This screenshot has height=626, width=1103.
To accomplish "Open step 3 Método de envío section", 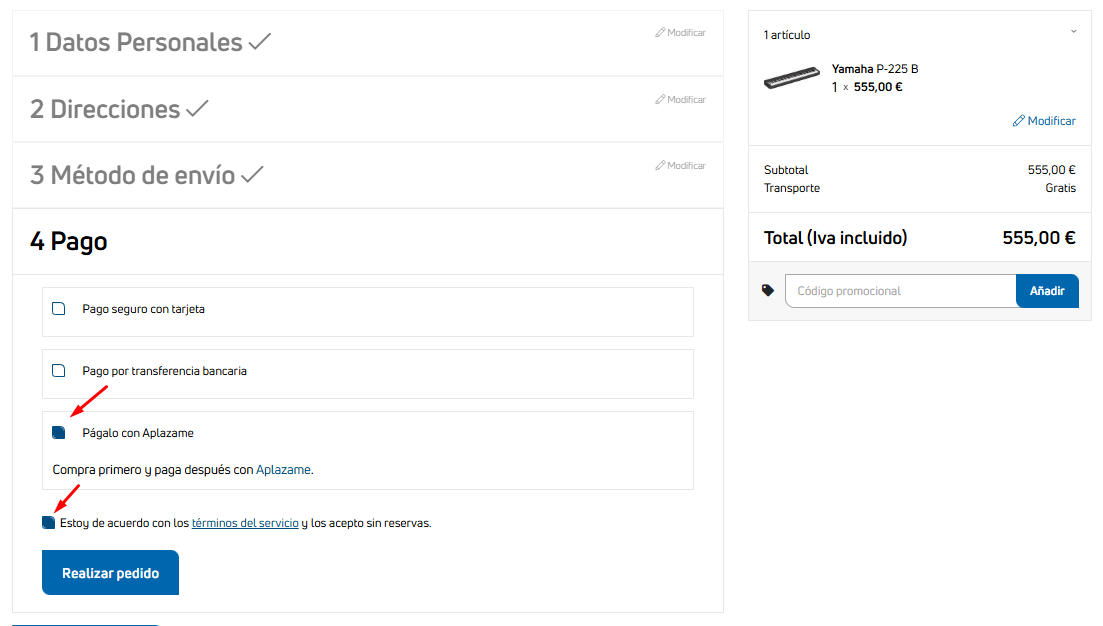I will click(x=132, y=176).
